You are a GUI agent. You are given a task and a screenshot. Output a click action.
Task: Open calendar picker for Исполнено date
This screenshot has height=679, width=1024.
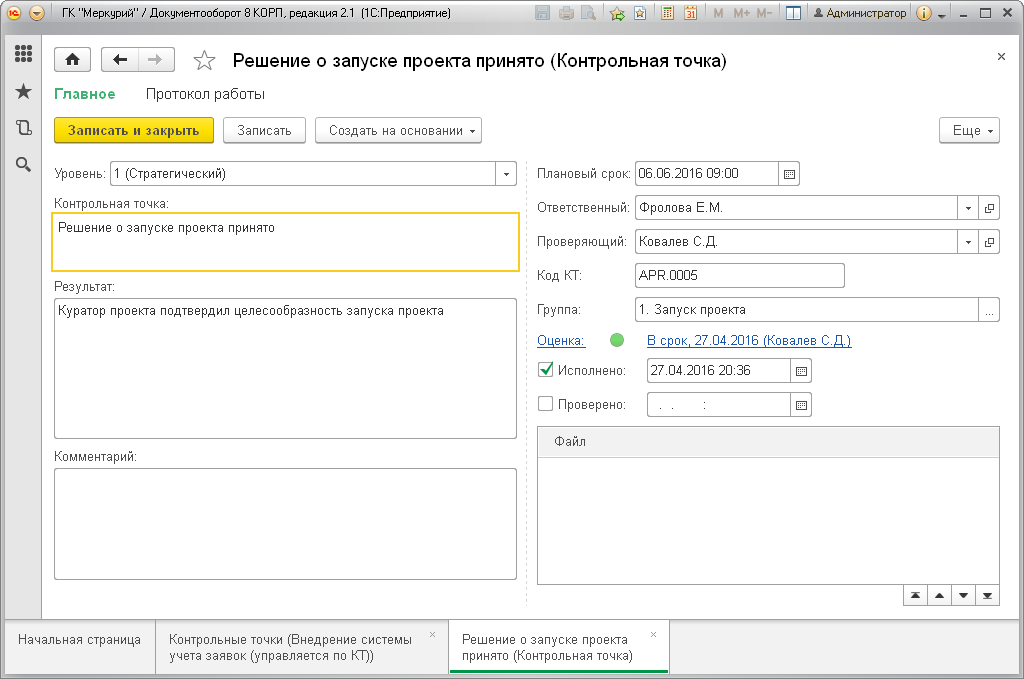click(x=801, y=371)
